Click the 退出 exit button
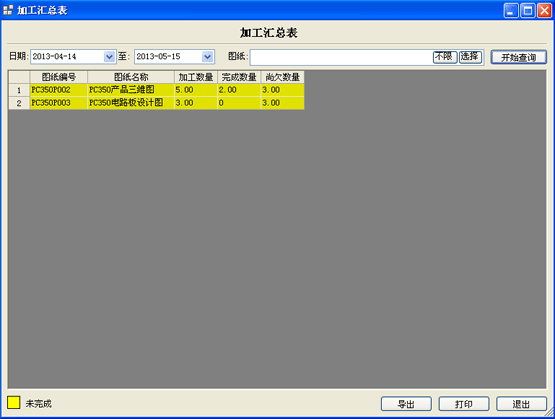 521,404
